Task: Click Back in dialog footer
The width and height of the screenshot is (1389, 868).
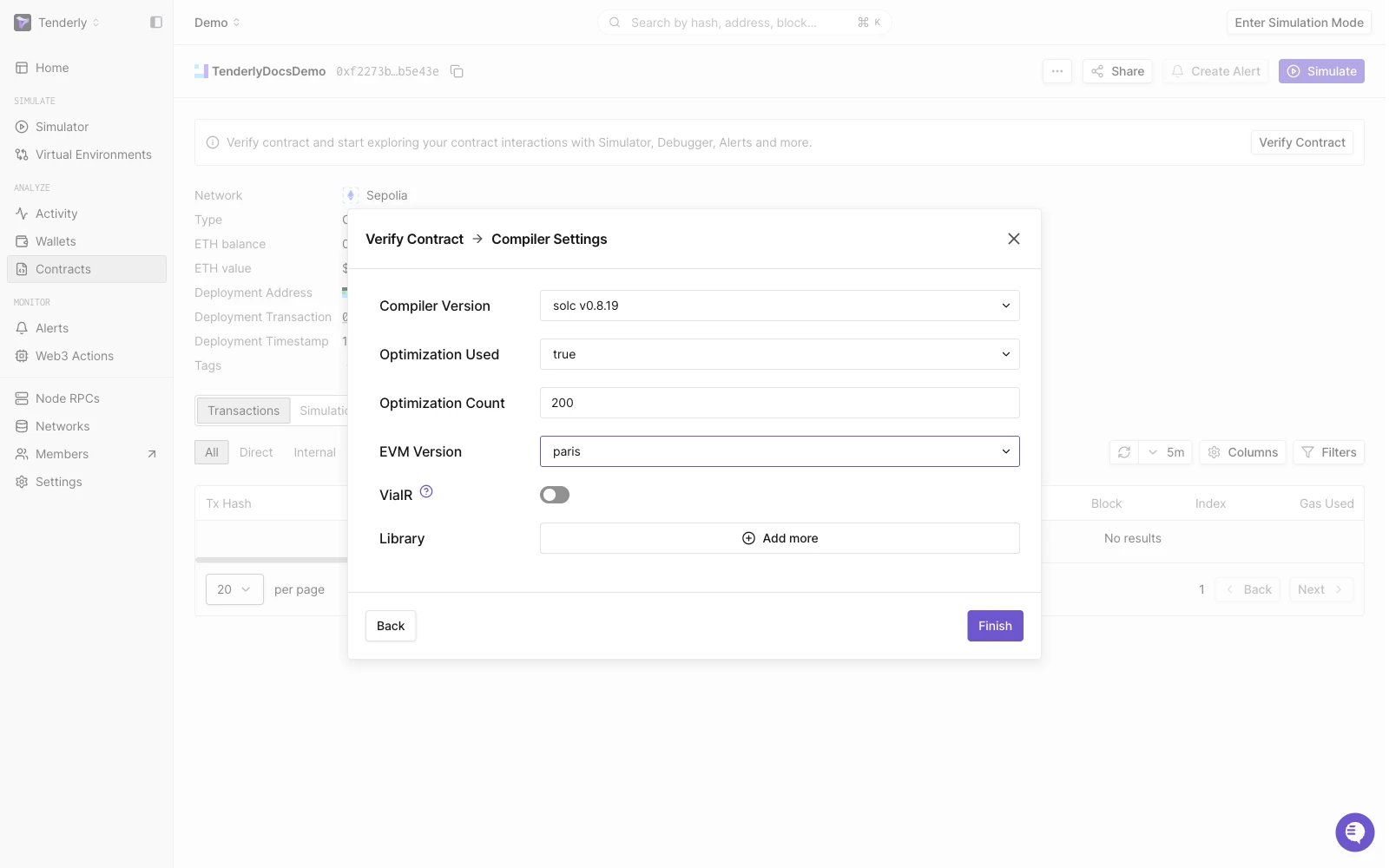Action: [391, 626]
